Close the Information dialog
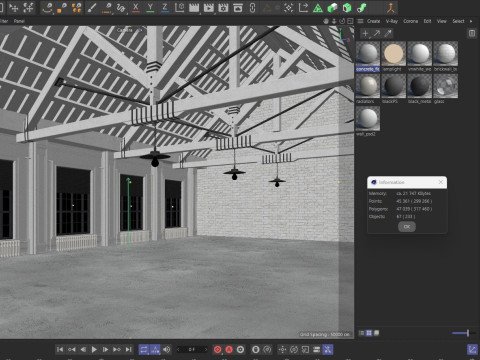Viewport: 480px width, 360px height. 441,182
